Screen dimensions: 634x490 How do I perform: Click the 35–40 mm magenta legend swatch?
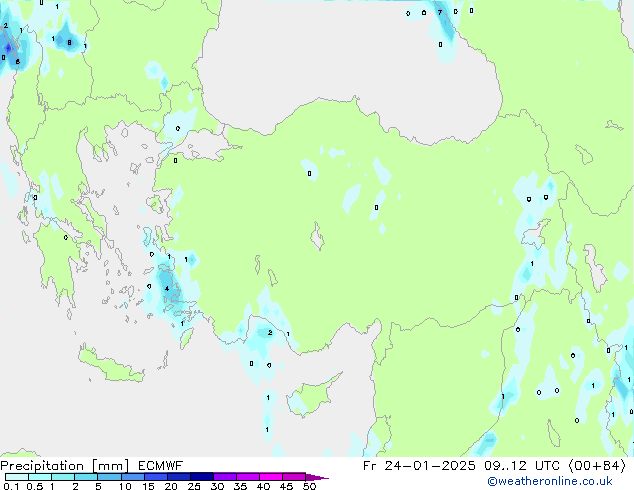click(247, 477)
